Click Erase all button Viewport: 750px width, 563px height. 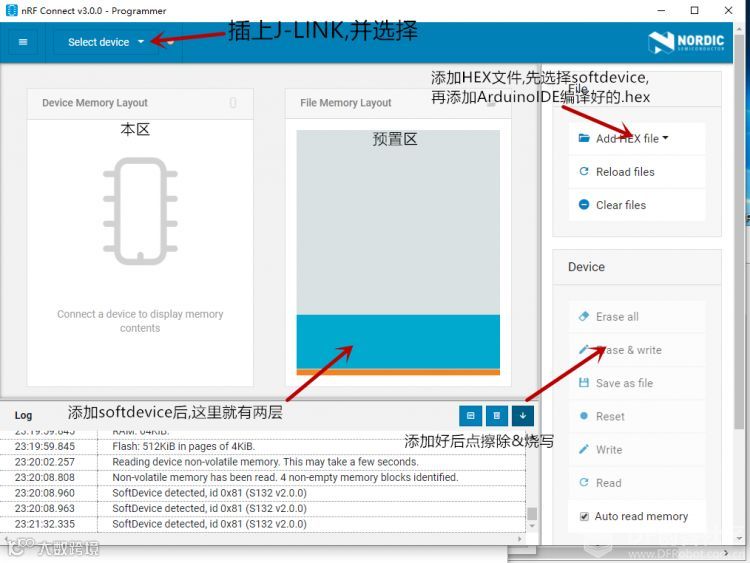coord(637,317)
